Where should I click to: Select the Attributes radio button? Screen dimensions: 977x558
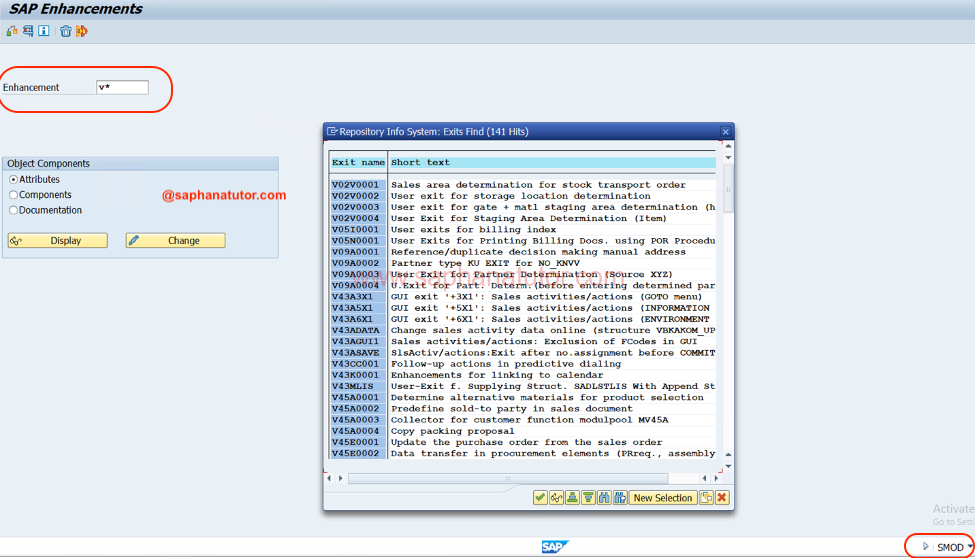click(x=14, y=179)
